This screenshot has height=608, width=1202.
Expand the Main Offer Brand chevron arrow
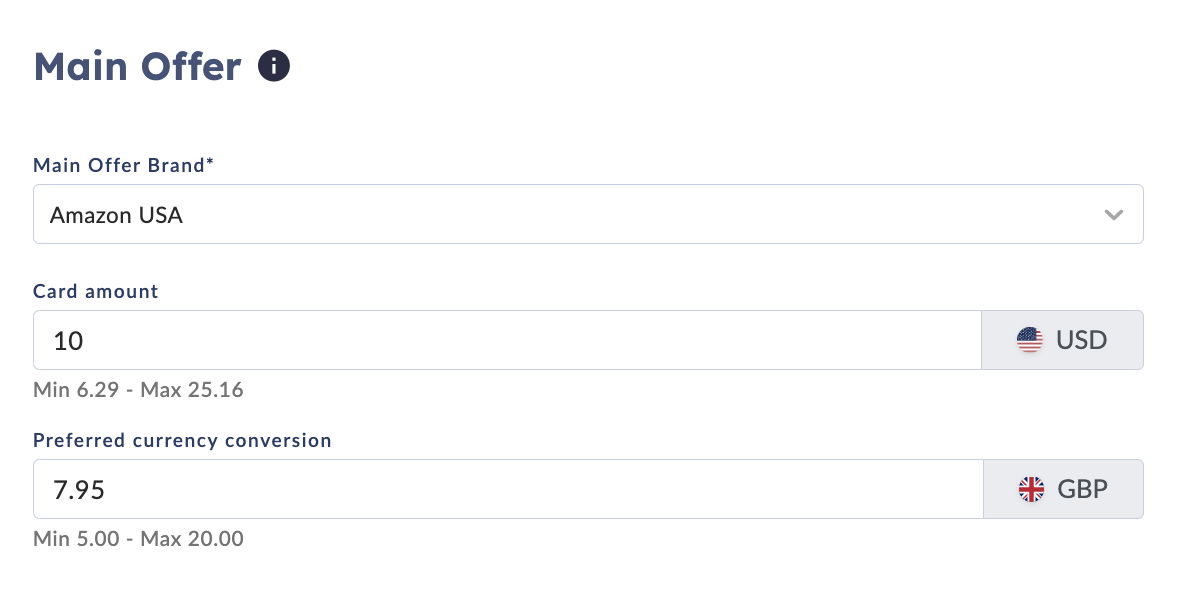[x=1113, y=214]
